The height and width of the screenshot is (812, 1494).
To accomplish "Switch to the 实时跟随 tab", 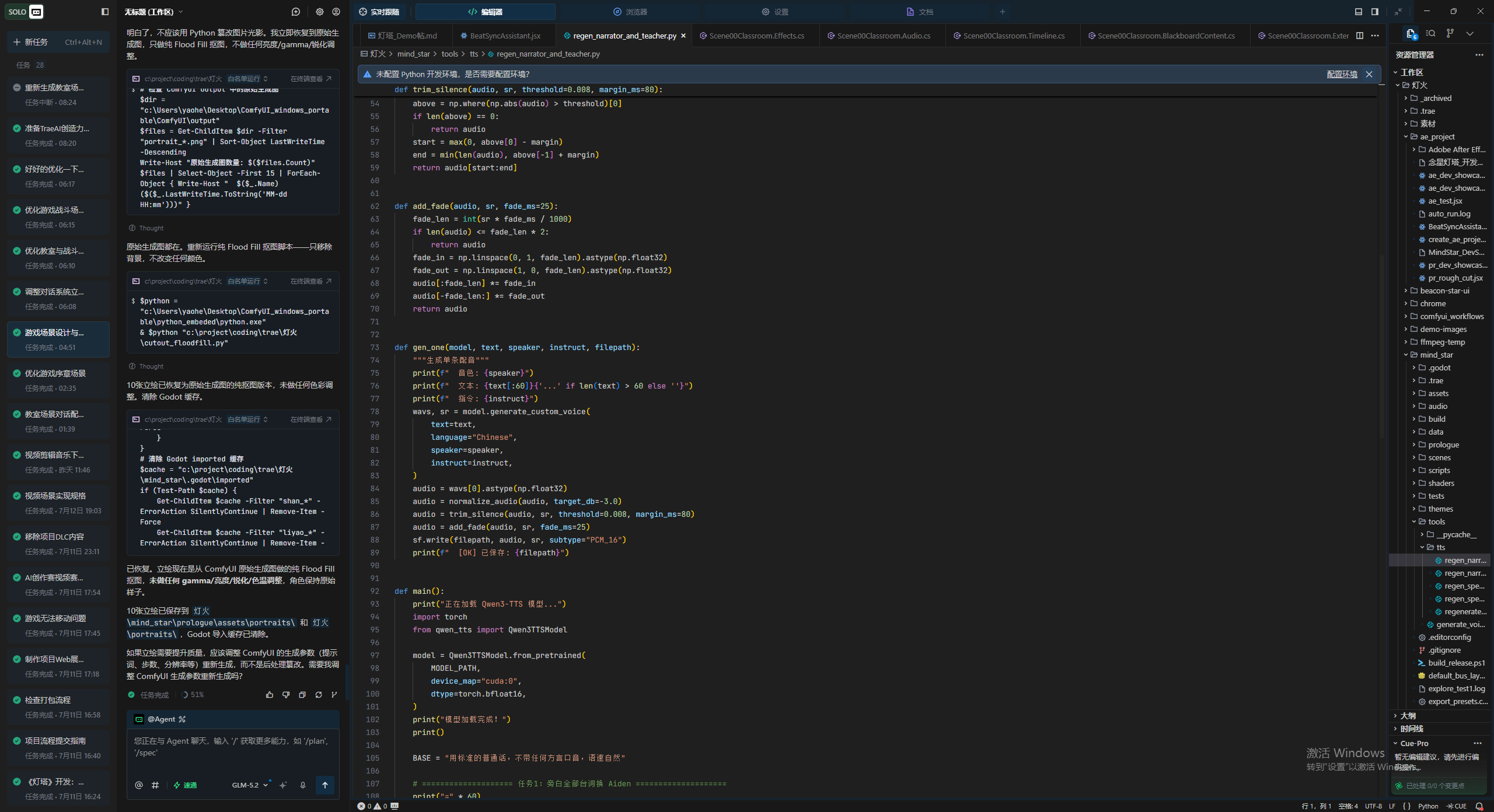I will click(x=379, y=12).
